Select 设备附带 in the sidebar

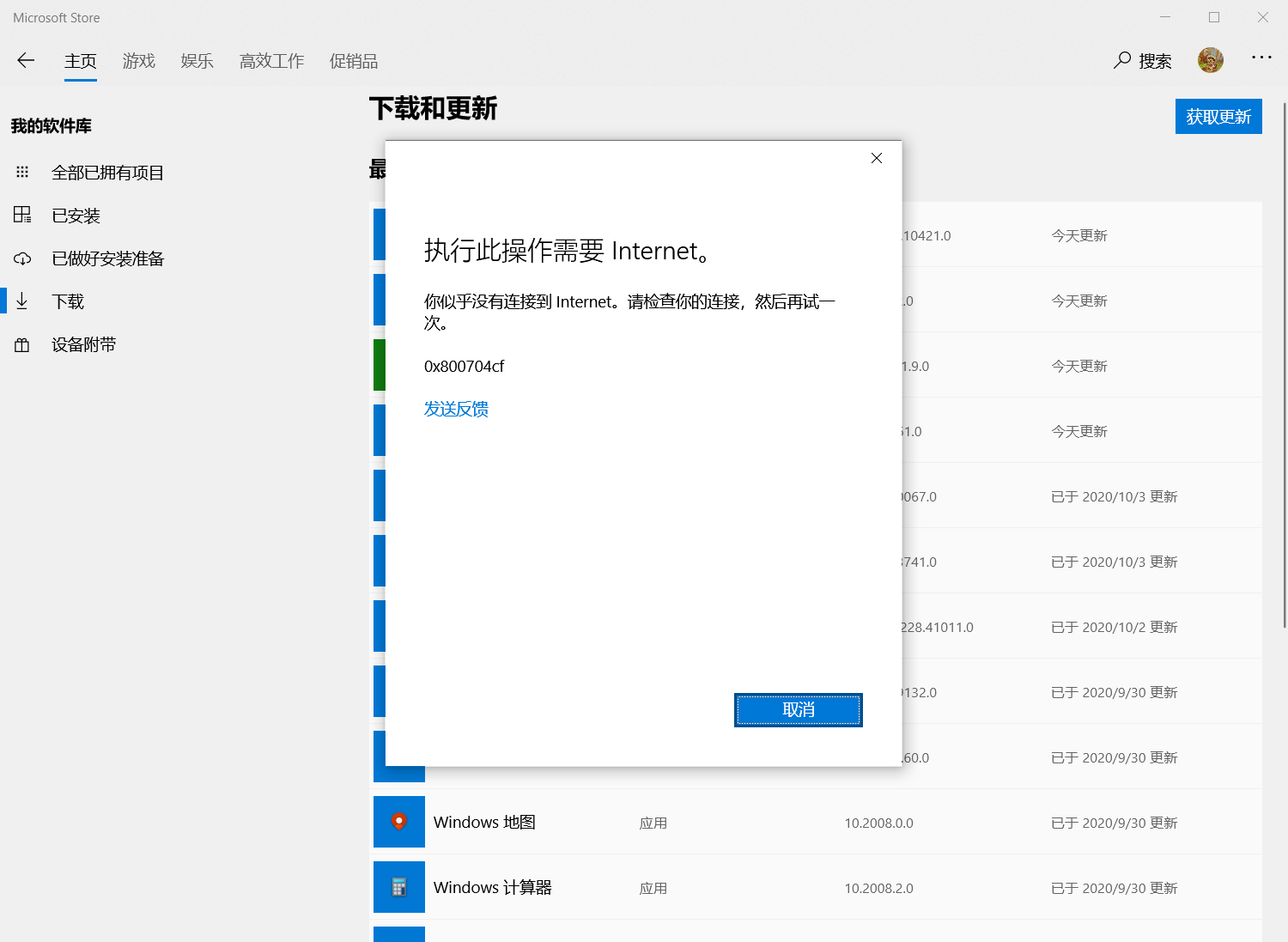click(x=83, y=344)
